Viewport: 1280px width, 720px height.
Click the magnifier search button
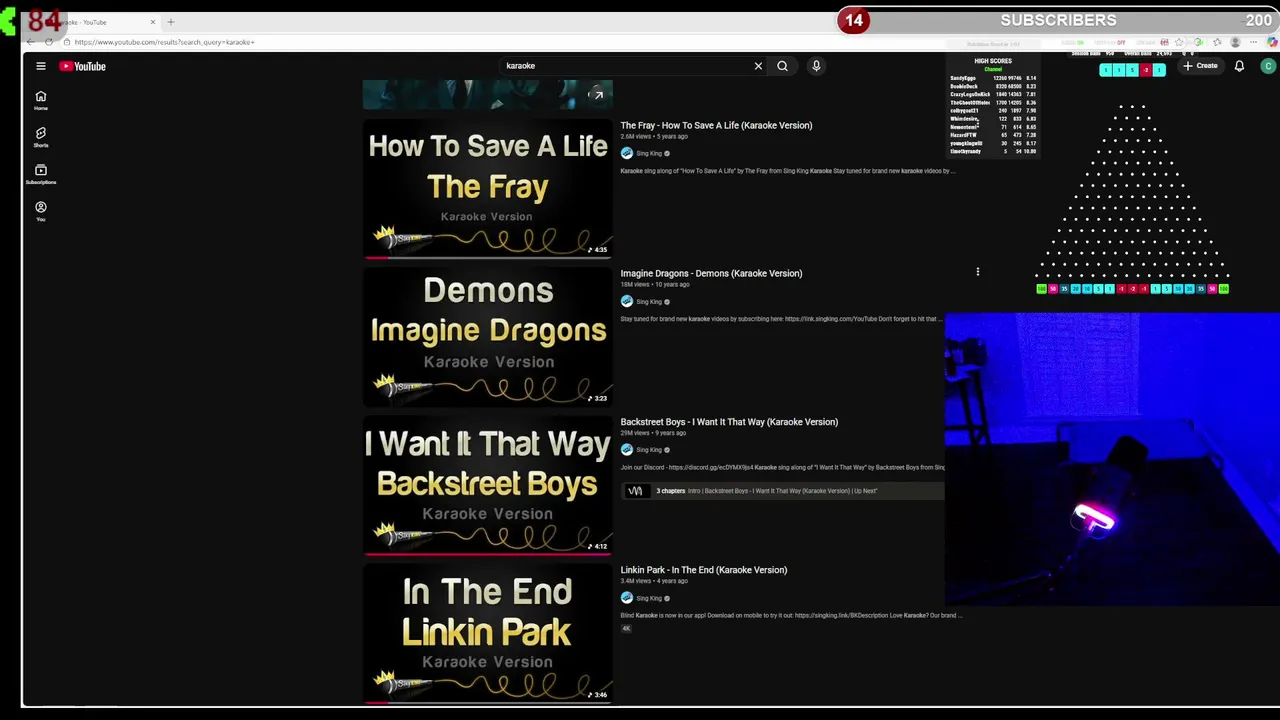[x=782, y=66]
